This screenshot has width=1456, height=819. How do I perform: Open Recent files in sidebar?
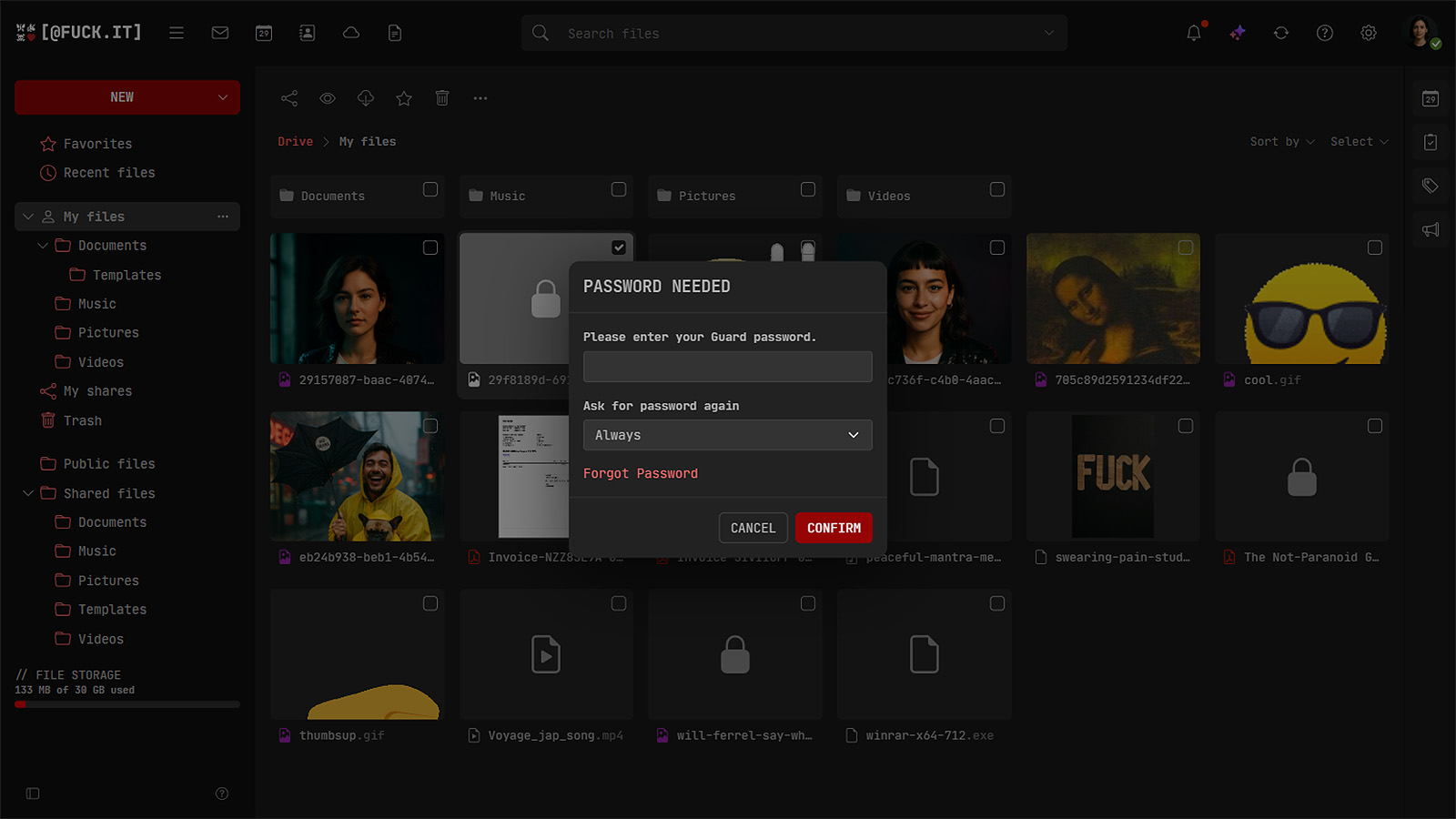109,173
